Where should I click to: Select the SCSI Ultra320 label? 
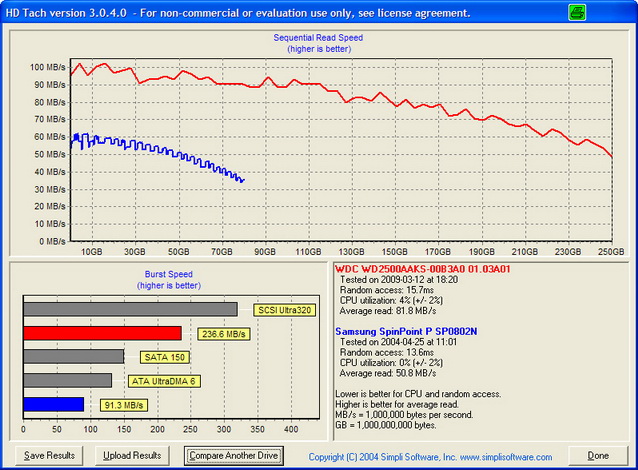click(284, 310)
